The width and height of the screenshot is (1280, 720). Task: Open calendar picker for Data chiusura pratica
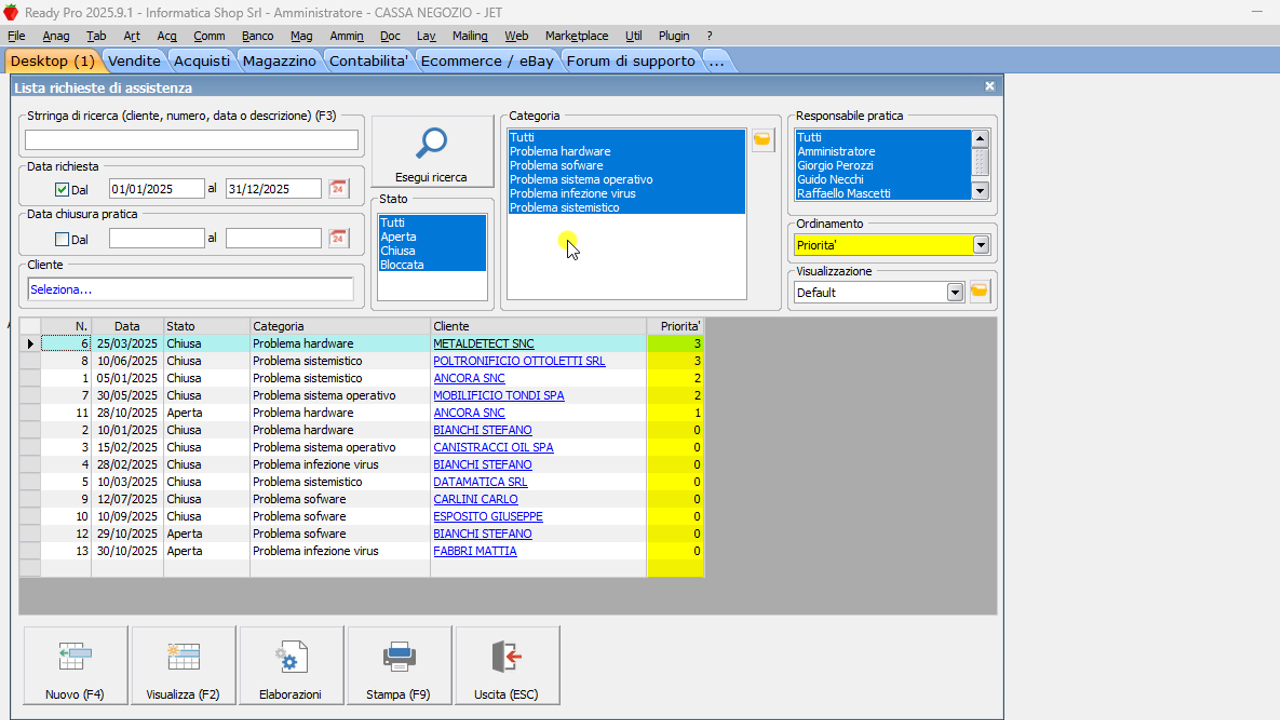click(x=338, y=239)
